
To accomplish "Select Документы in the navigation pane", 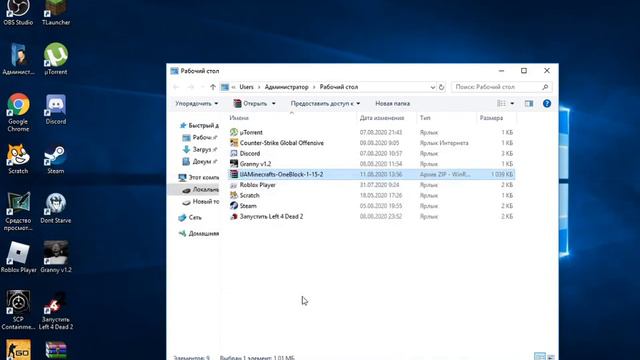I will point(200,162).
